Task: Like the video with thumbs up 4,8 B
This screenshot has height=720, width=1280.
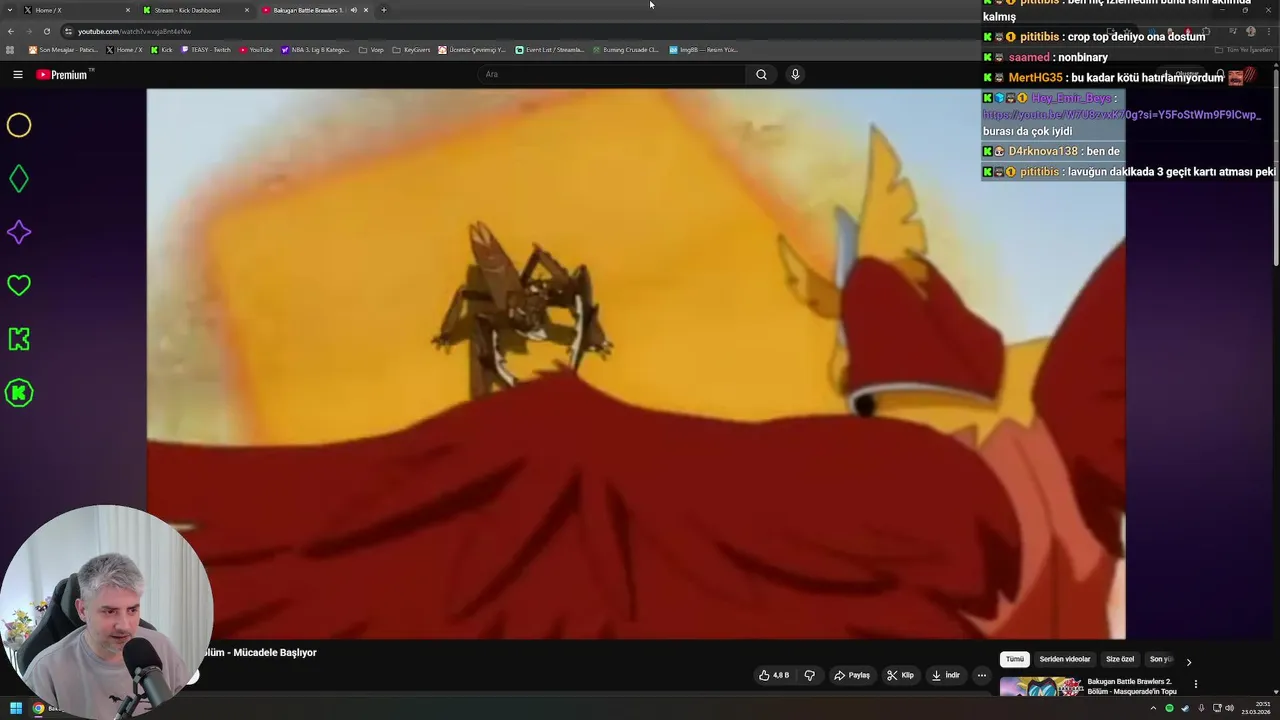Action: (774, 675)
